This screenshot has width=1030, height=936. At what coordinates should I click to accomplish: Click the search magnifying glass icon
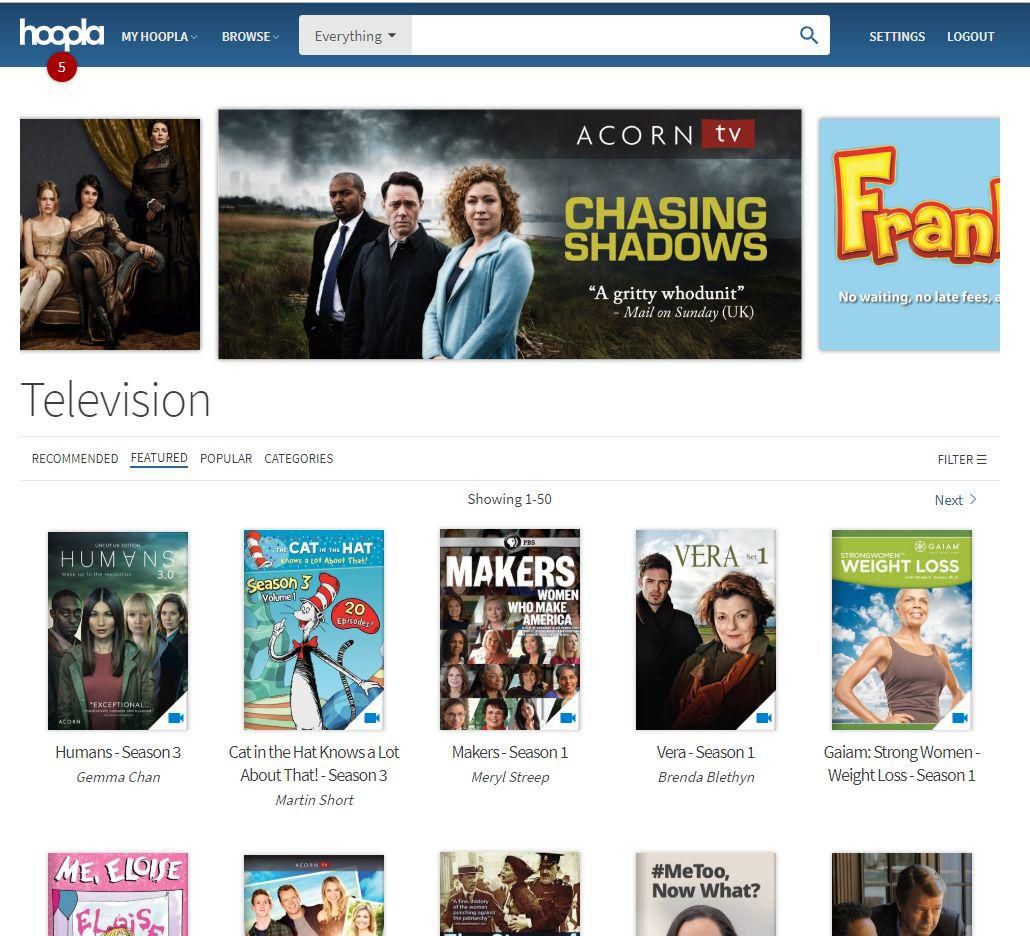pyautogui.click(x=809, y=35)
